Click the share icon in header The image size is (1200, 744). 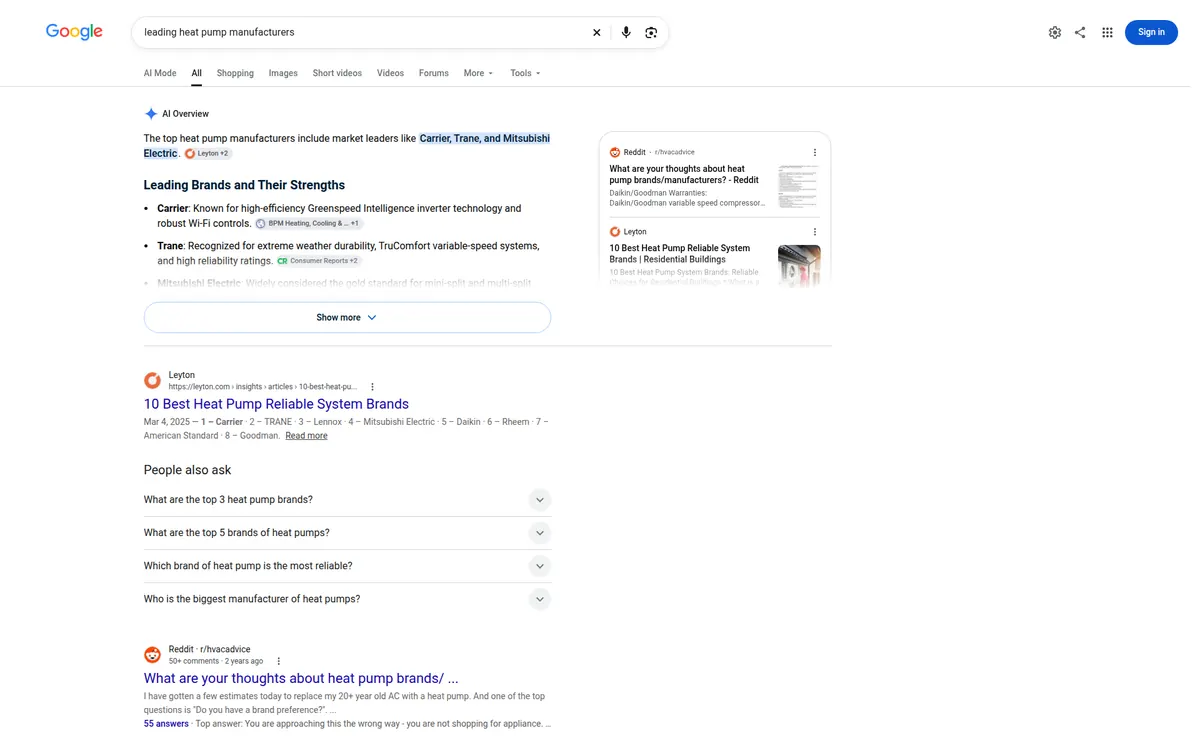tap(1080, 32)
